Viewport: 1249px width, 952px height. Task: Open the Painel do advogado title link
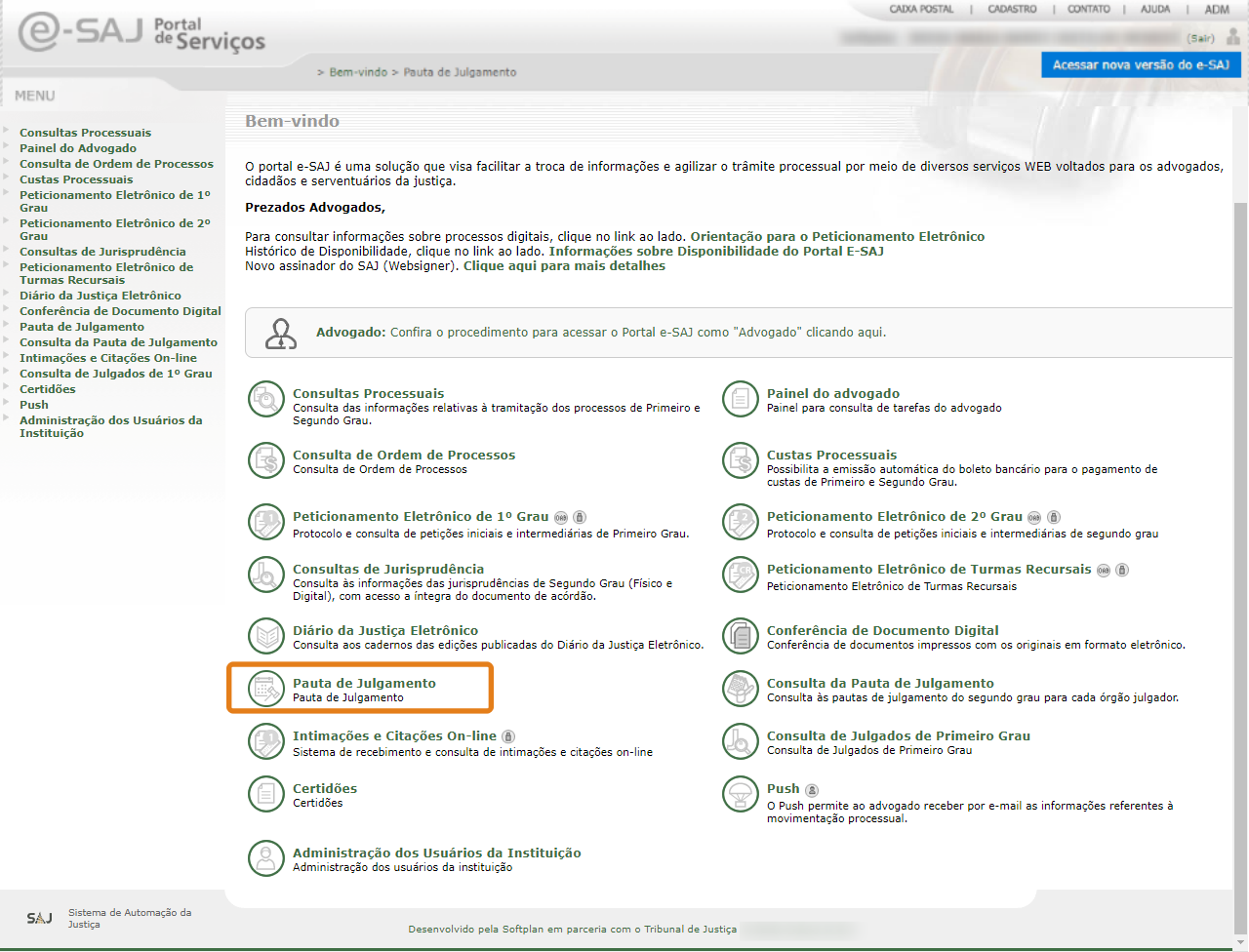pyautogui.click(x=833, y=394)
